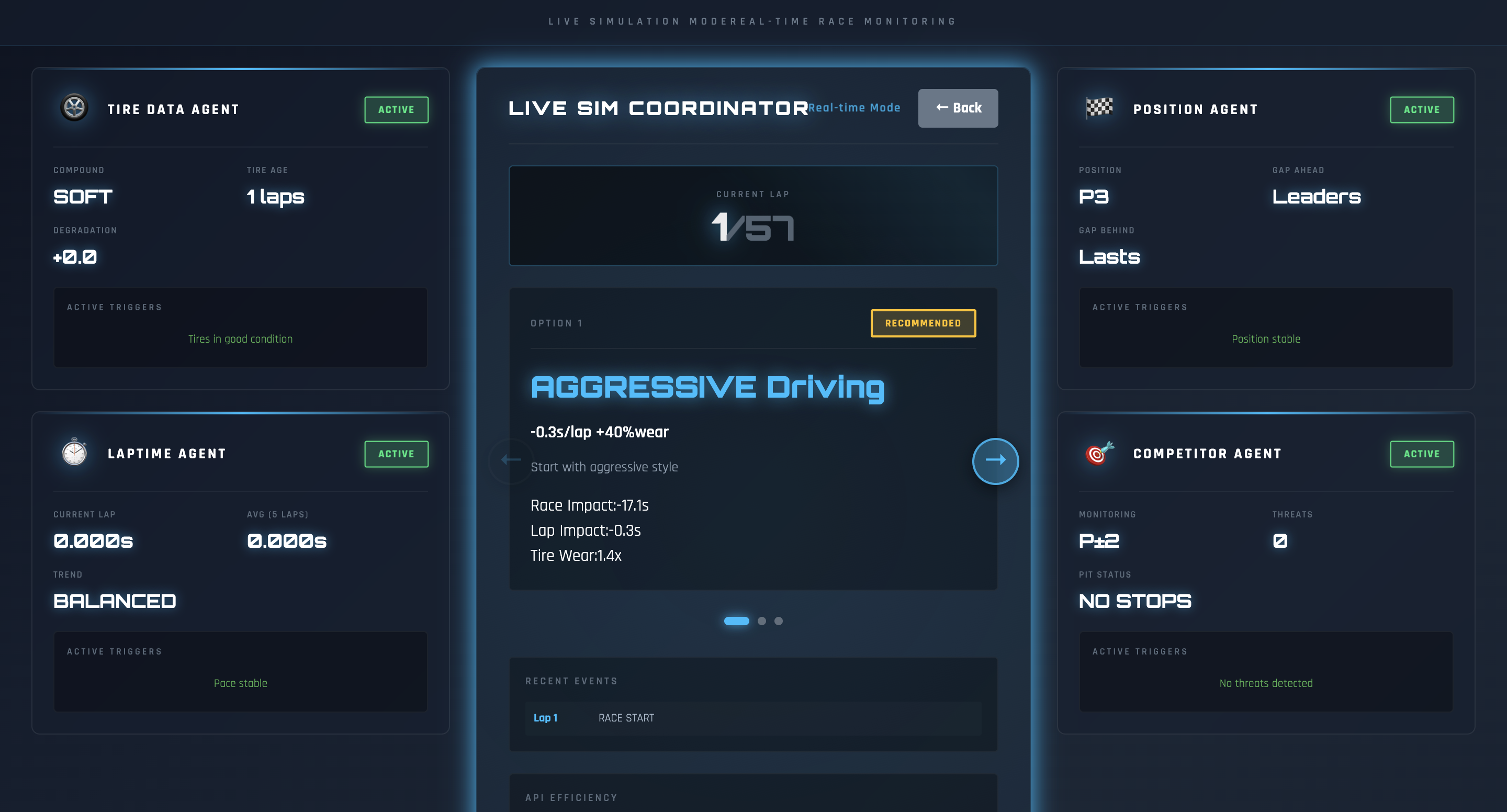Image resolution: width=1507 pixels, height=812 pixels.
Task: Click the dartboard target icon
Action: point(1099,453)
